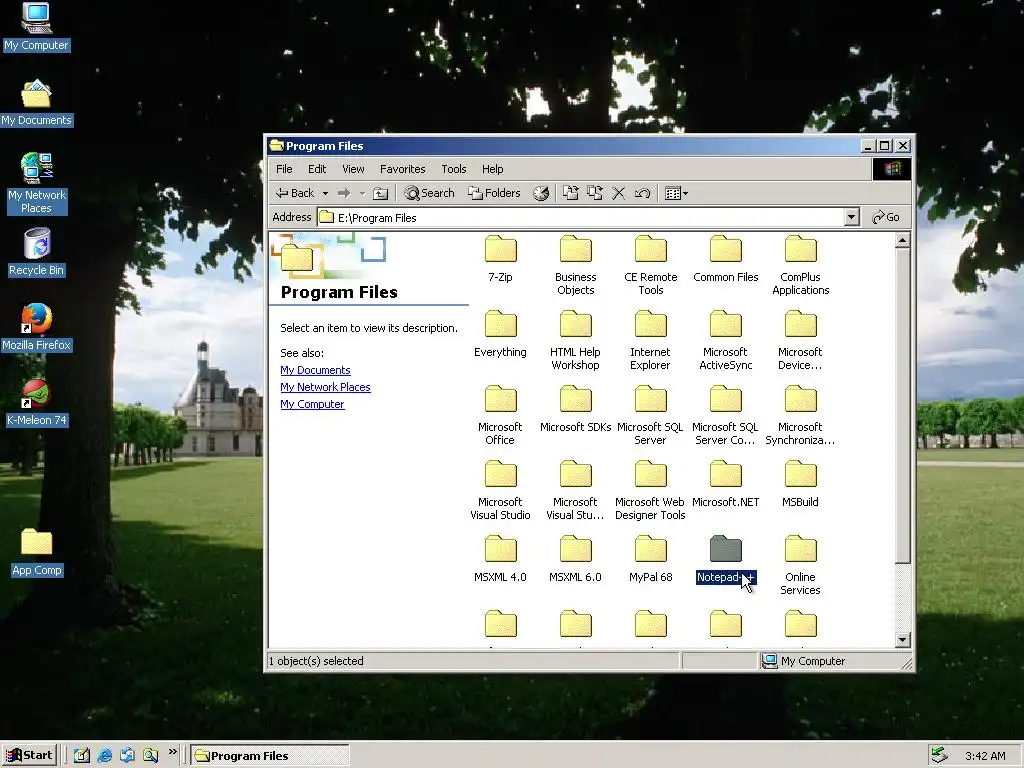Select the K-Meleon 74 desktop shortcut
Viewport: 1024px width, 768px height.
[37, 402]
